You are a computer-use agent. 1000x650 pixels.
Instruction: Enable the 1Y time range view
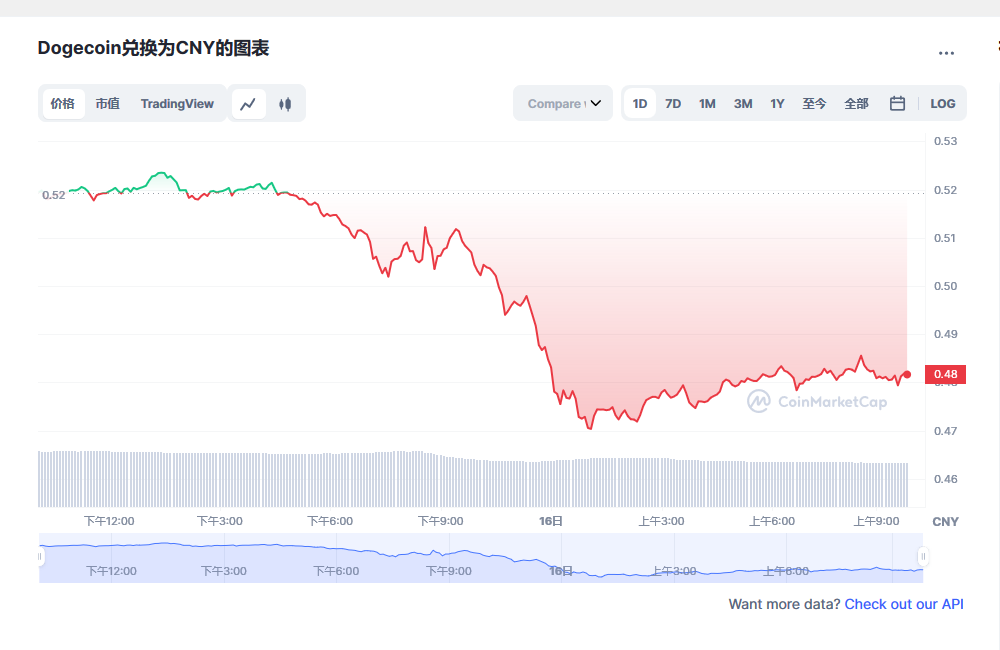(777, 103)
